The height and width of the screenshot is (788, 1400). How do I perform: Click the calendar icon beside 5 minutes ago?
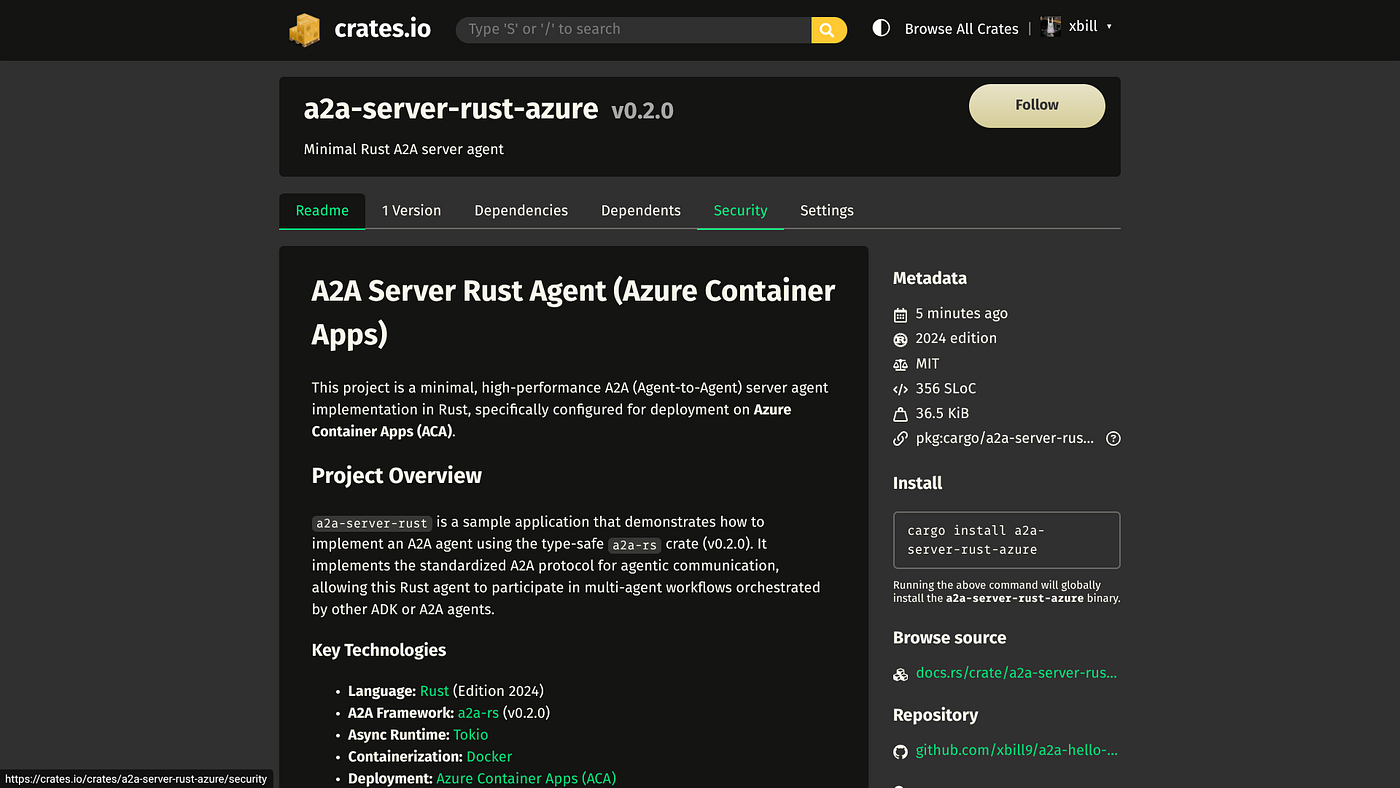[x=900, y=314]
